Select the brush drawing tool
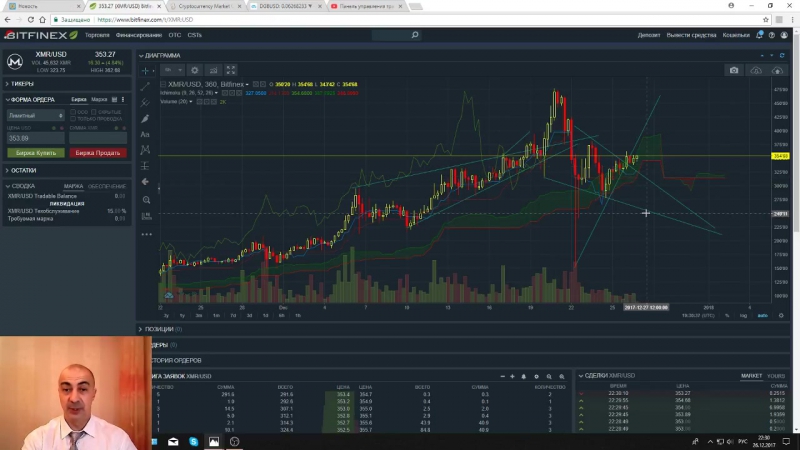Image resolution: width=800 pixels, height=450 pixels. point(145,118)
